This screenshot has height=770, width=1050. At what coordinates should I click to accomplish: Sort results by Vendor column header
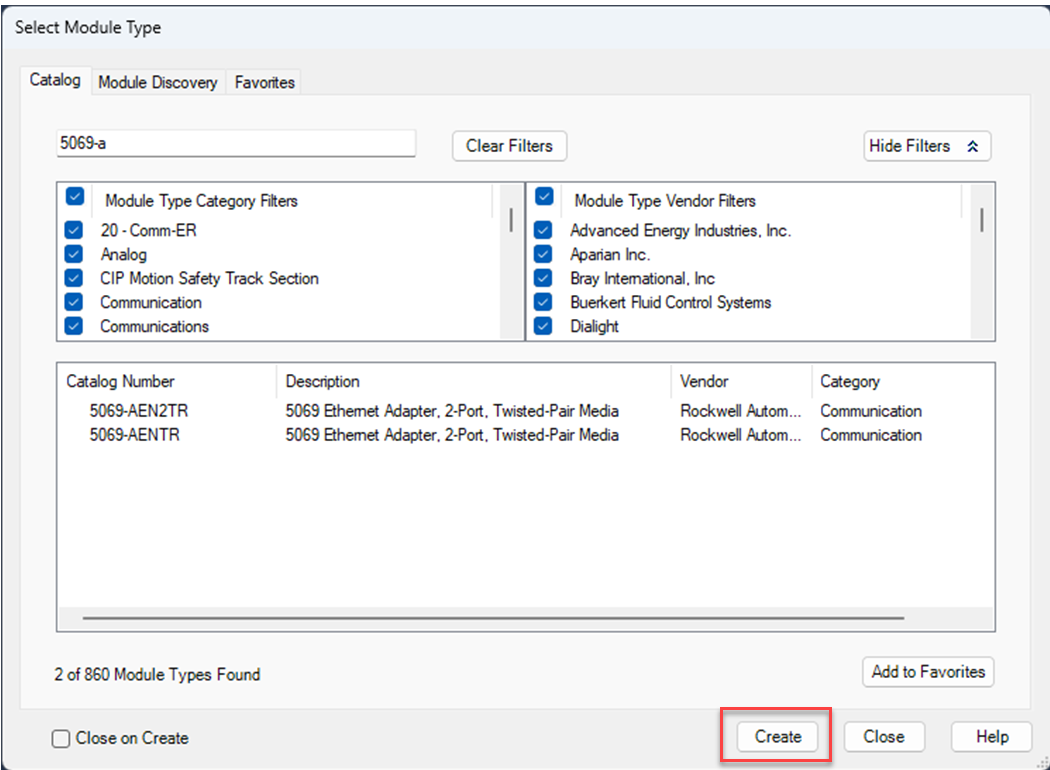(741, 382)
